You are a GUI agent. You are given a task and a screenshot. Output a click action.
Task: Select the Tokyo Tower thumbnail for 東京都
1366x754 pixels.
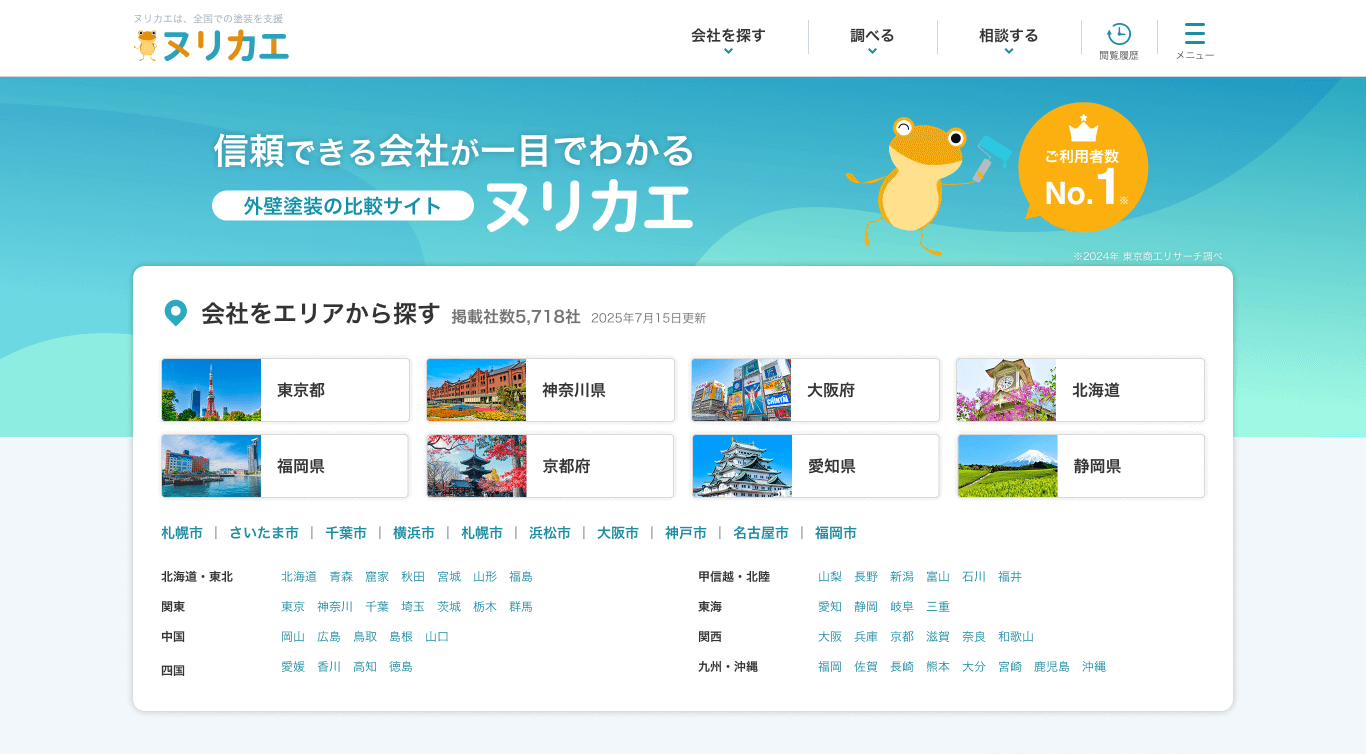(x=211, y=390)
